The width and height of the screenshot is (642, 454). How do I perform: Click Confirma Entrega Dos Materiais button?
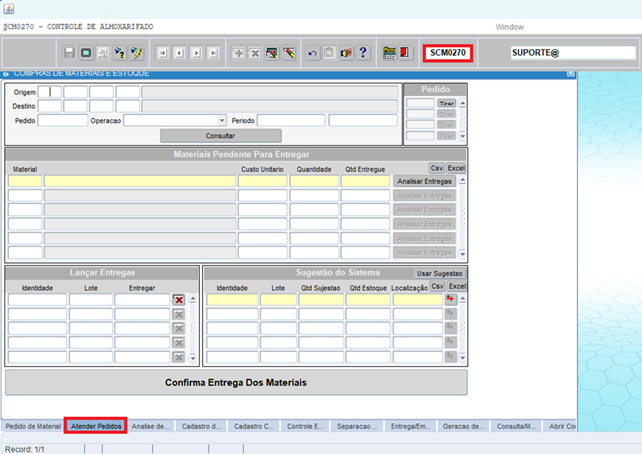236,382
